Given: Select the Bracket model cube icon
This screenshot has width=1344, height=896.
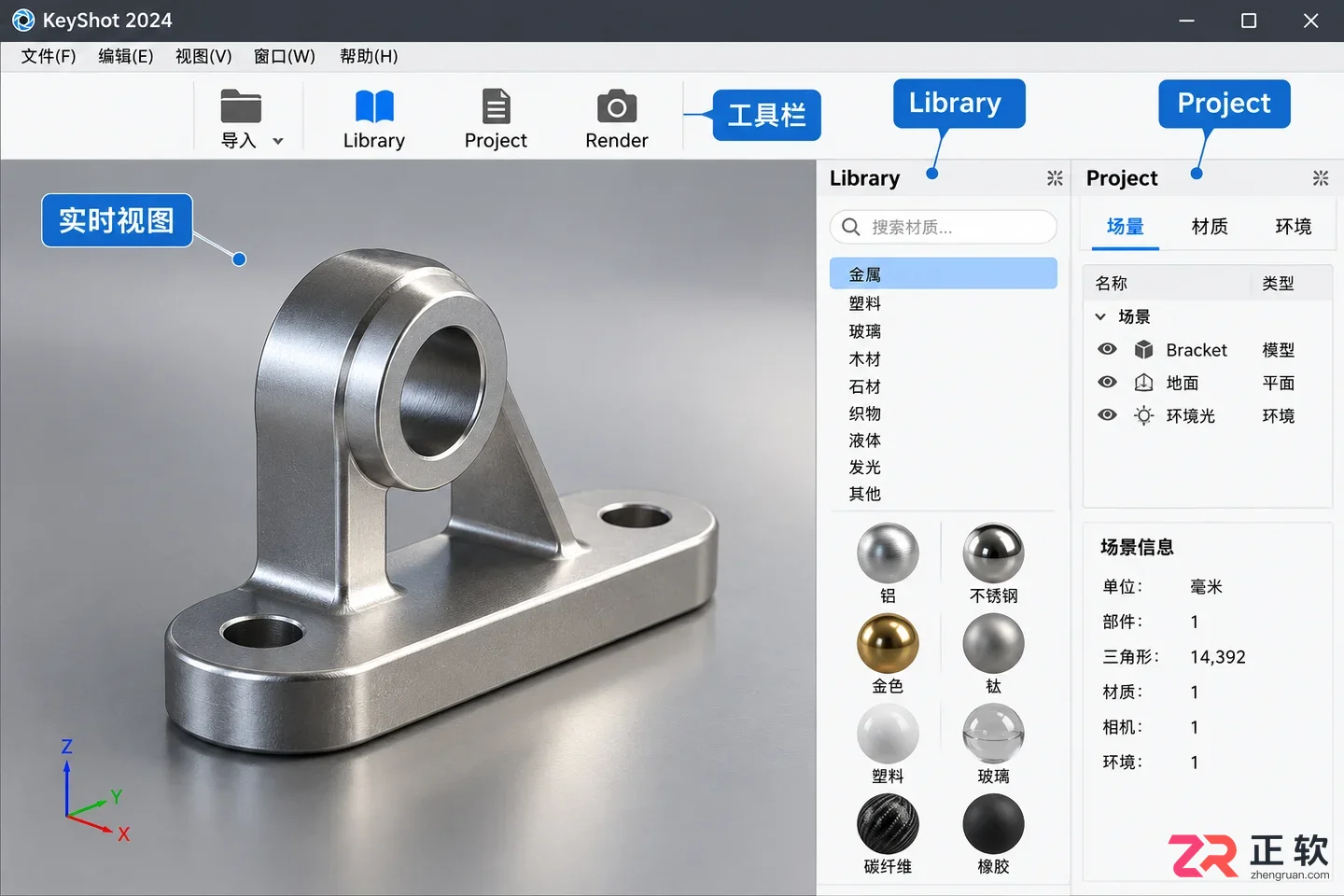Looking at the screenshot, I should tap(1143, 349).
